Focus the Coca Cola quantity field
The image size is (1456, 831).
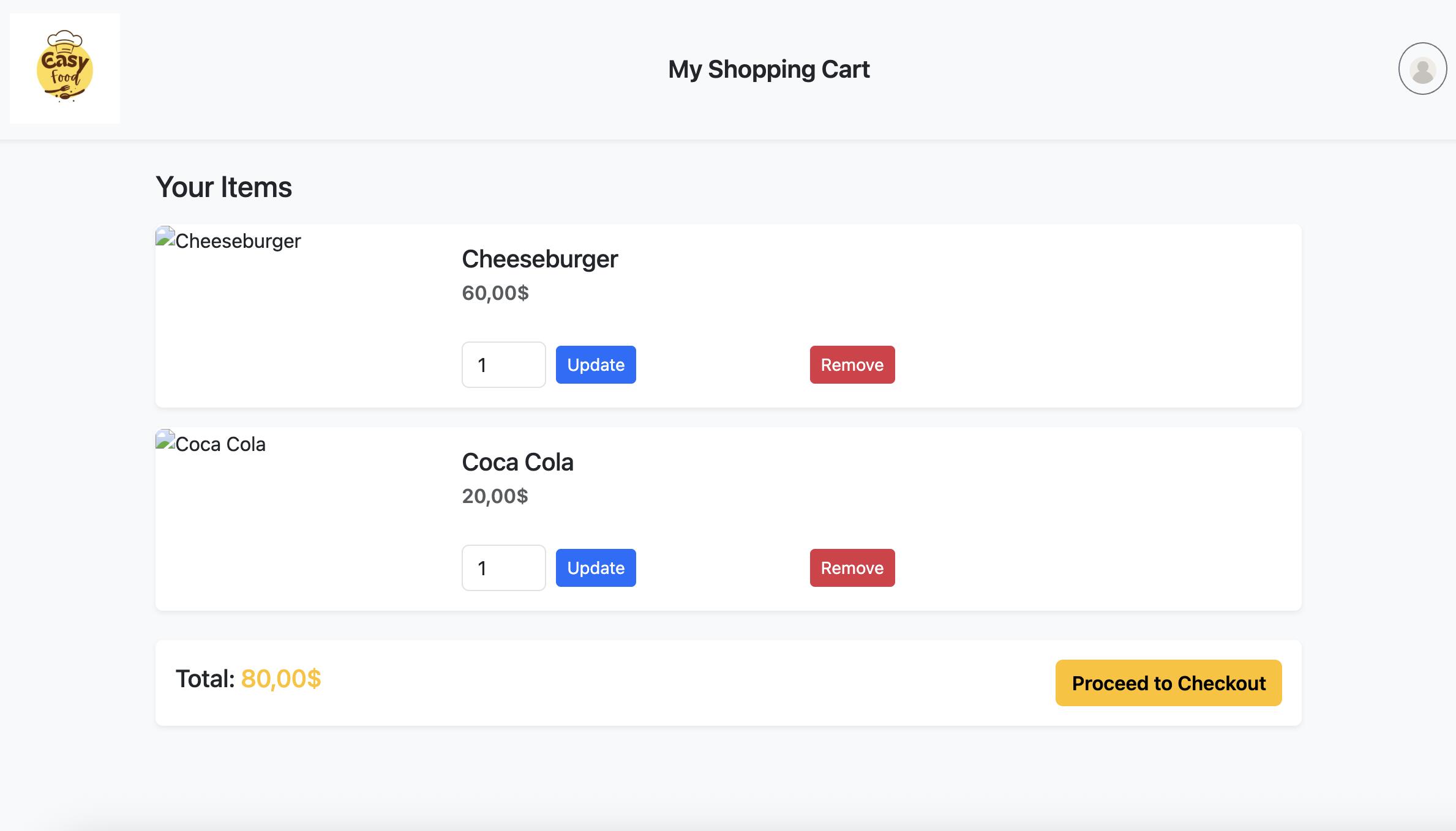click(x=503, y=568)
